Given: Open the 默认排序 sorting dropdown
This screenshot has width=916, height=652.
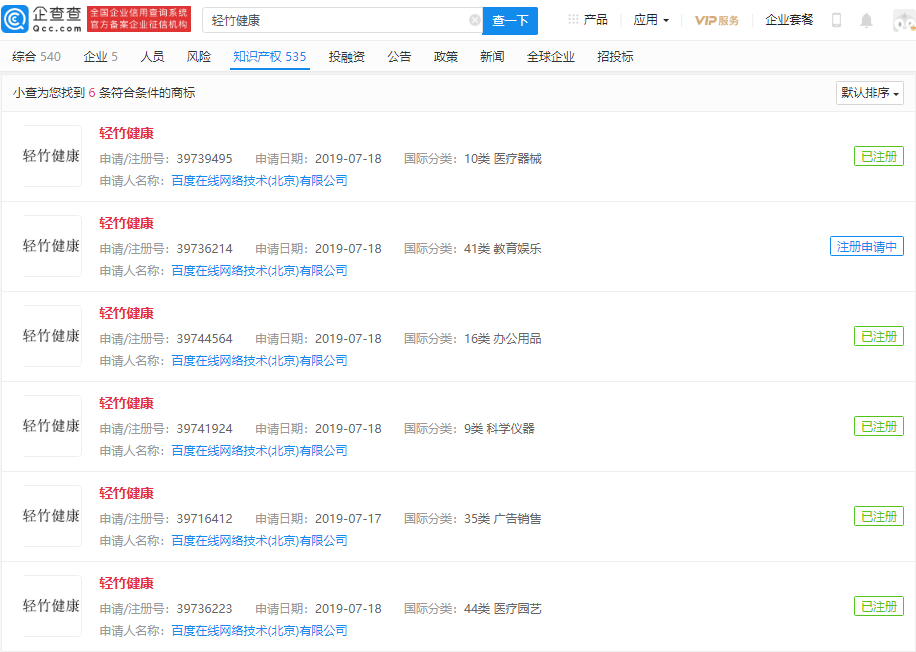Looking at the screenshot, I should 868,92.
